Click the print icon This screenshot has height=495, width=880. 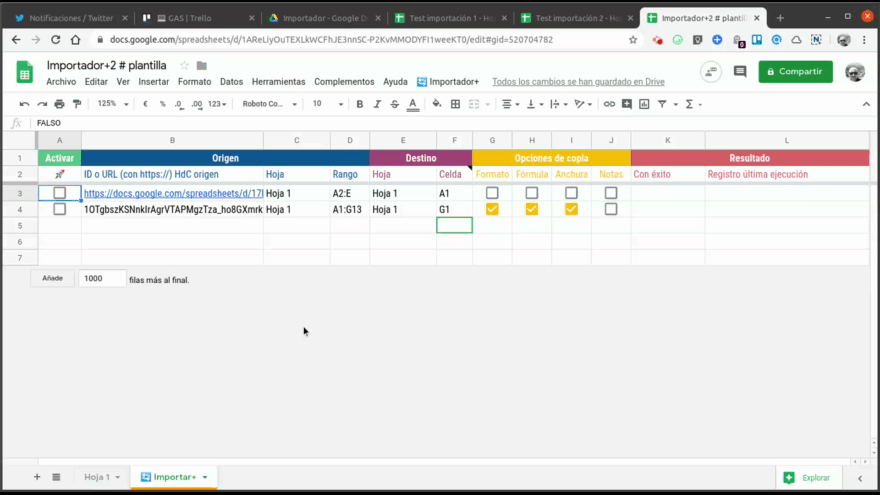tap(59, 104)
